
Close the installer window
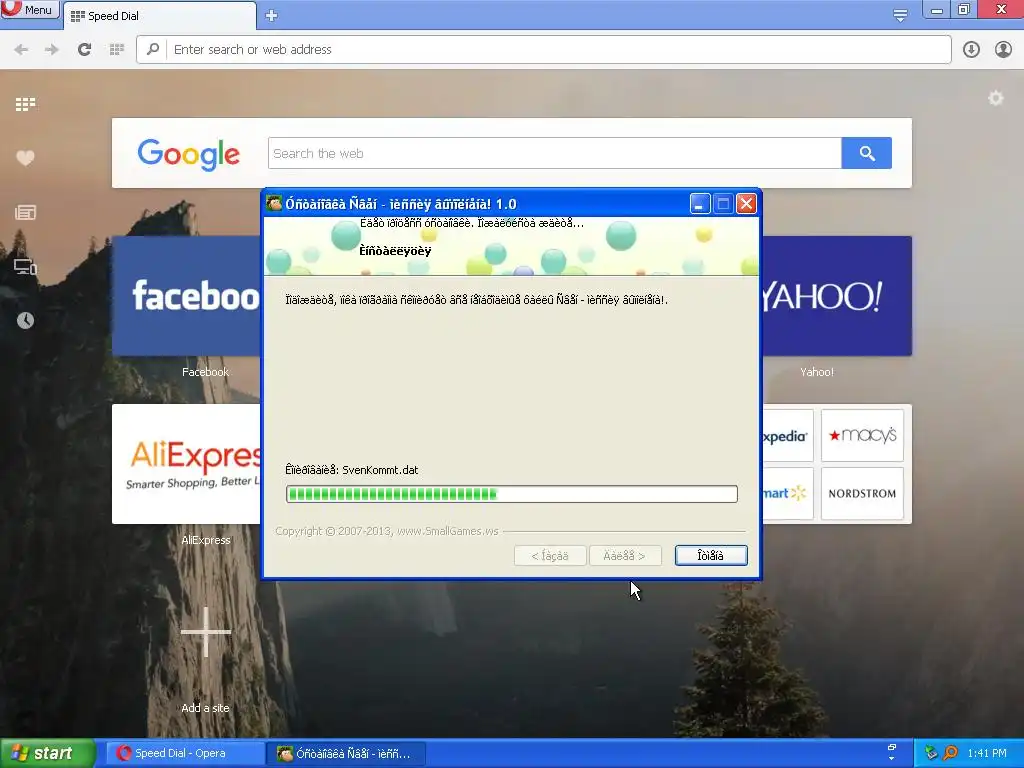(746, 204)
